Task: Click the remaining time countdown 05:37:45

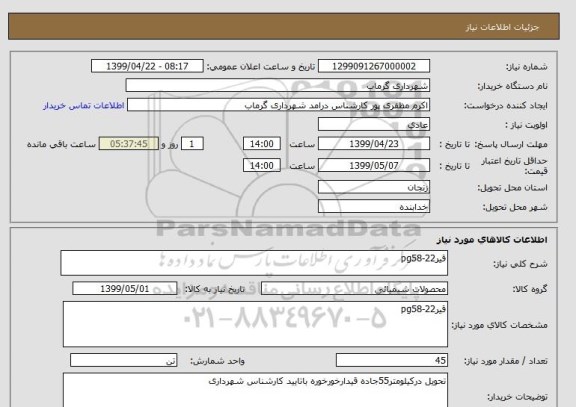Action: pyautogui.click(x=129, y=144)
